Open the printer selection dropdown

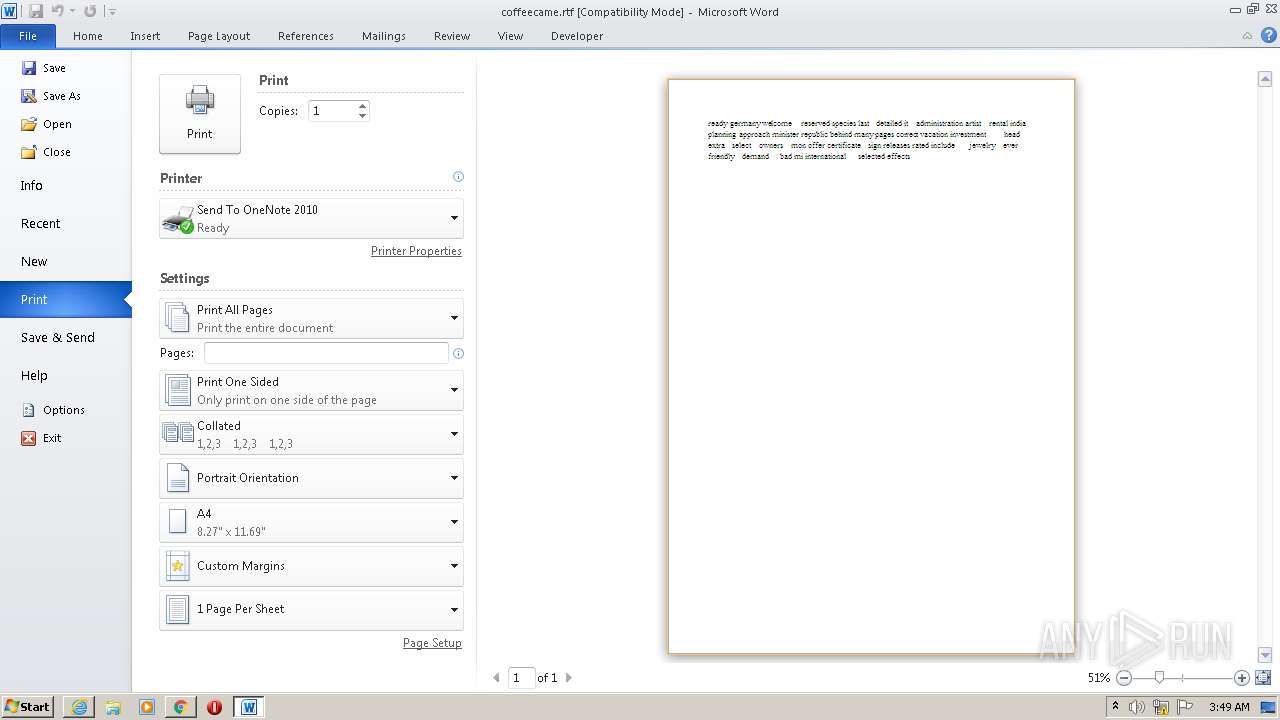(x=311, y=219)
